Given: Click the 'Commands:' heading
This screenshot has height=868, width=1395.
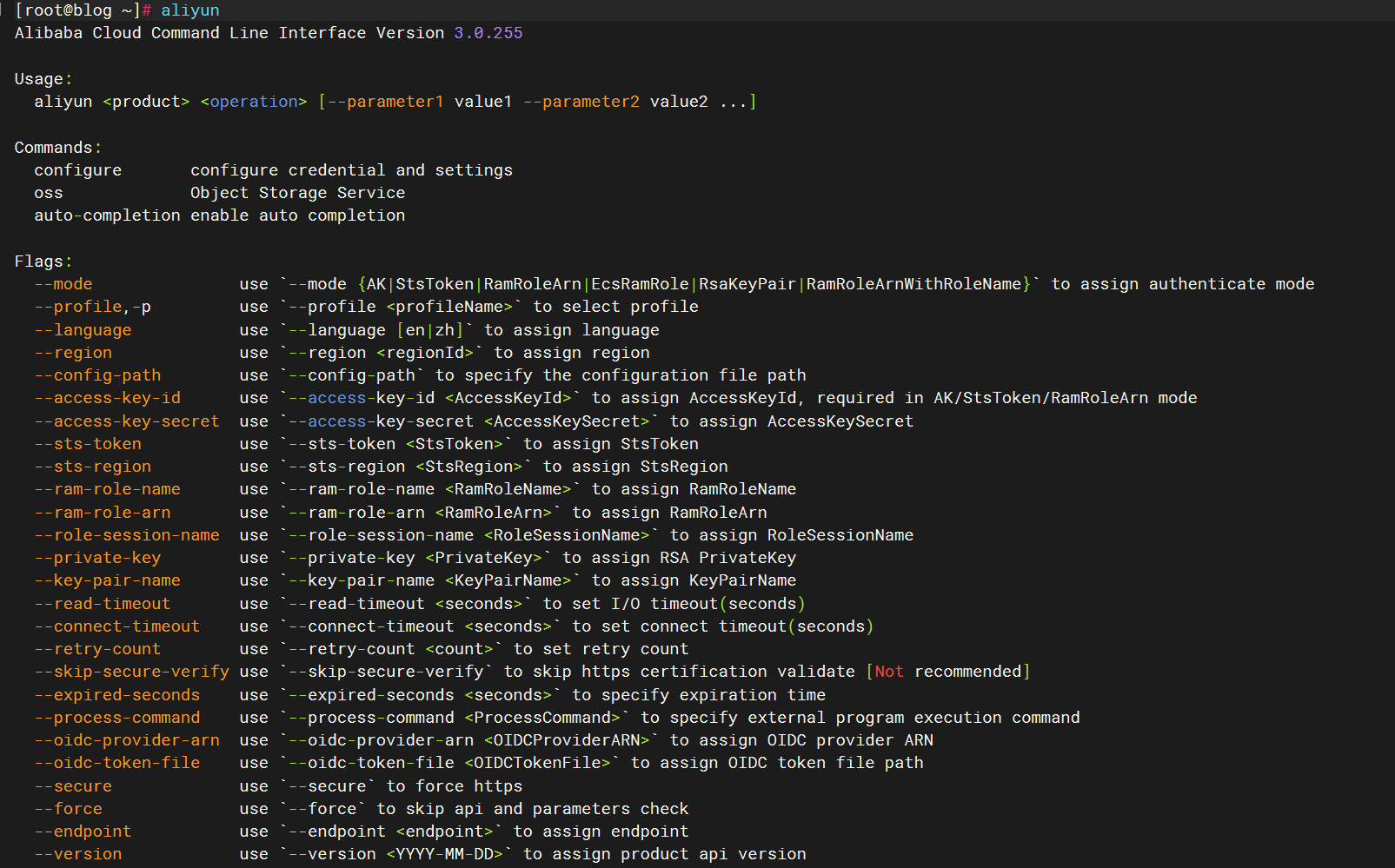Looking at the screenshot, I should click(x=58, y=148).
